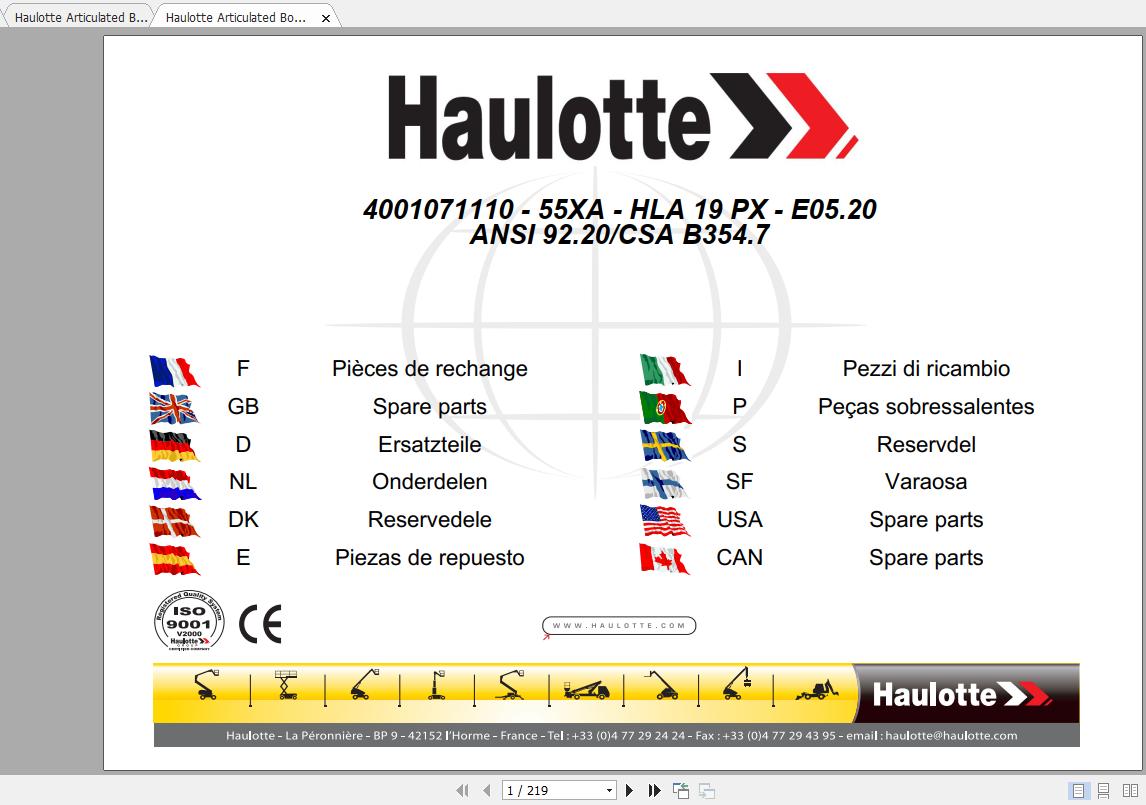Open the page number dropdown arrow
The image size is (1146, 805).
pos(609,790)
